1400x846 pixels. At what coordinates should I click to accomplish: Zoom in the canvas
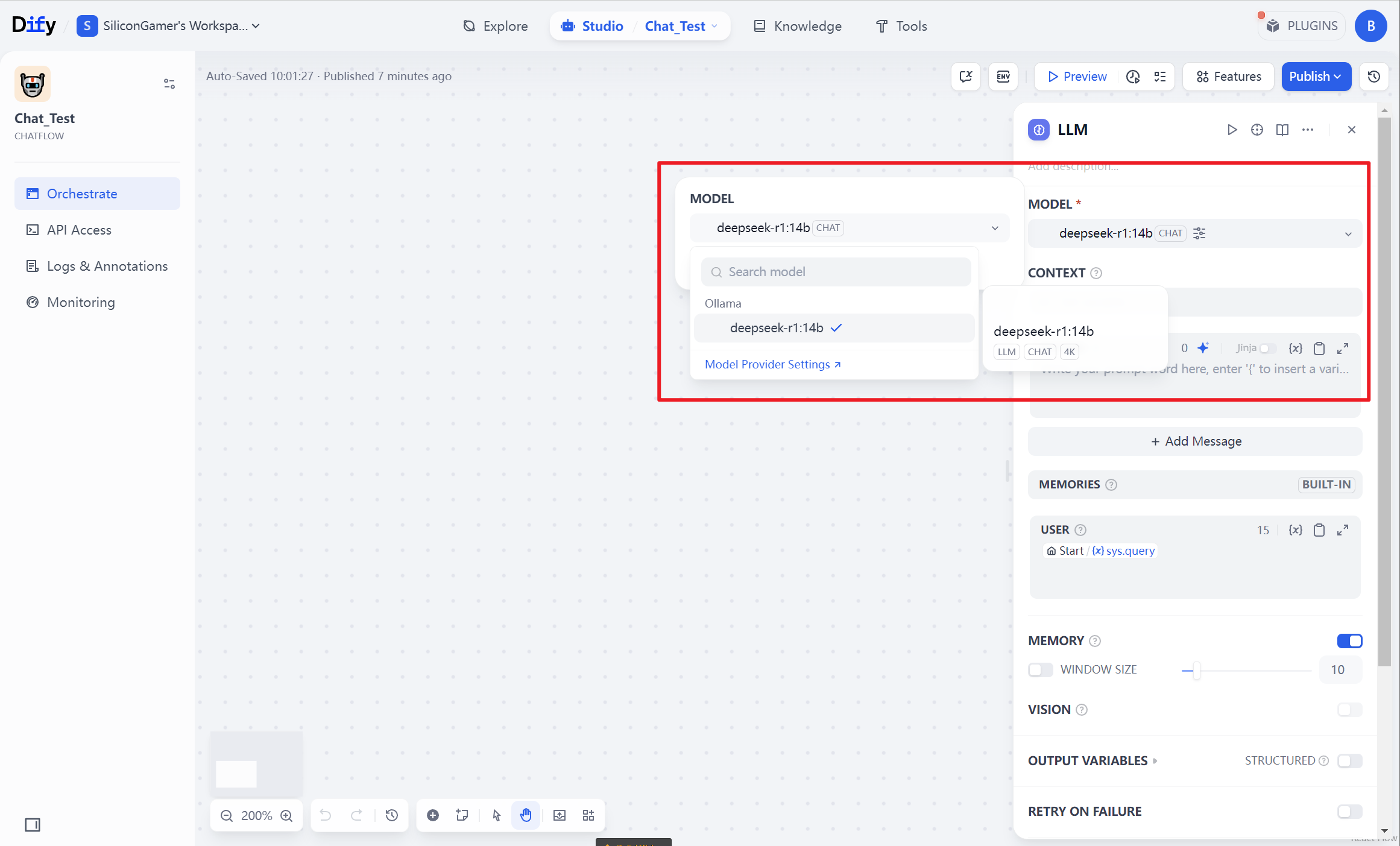tap(286, 816)
